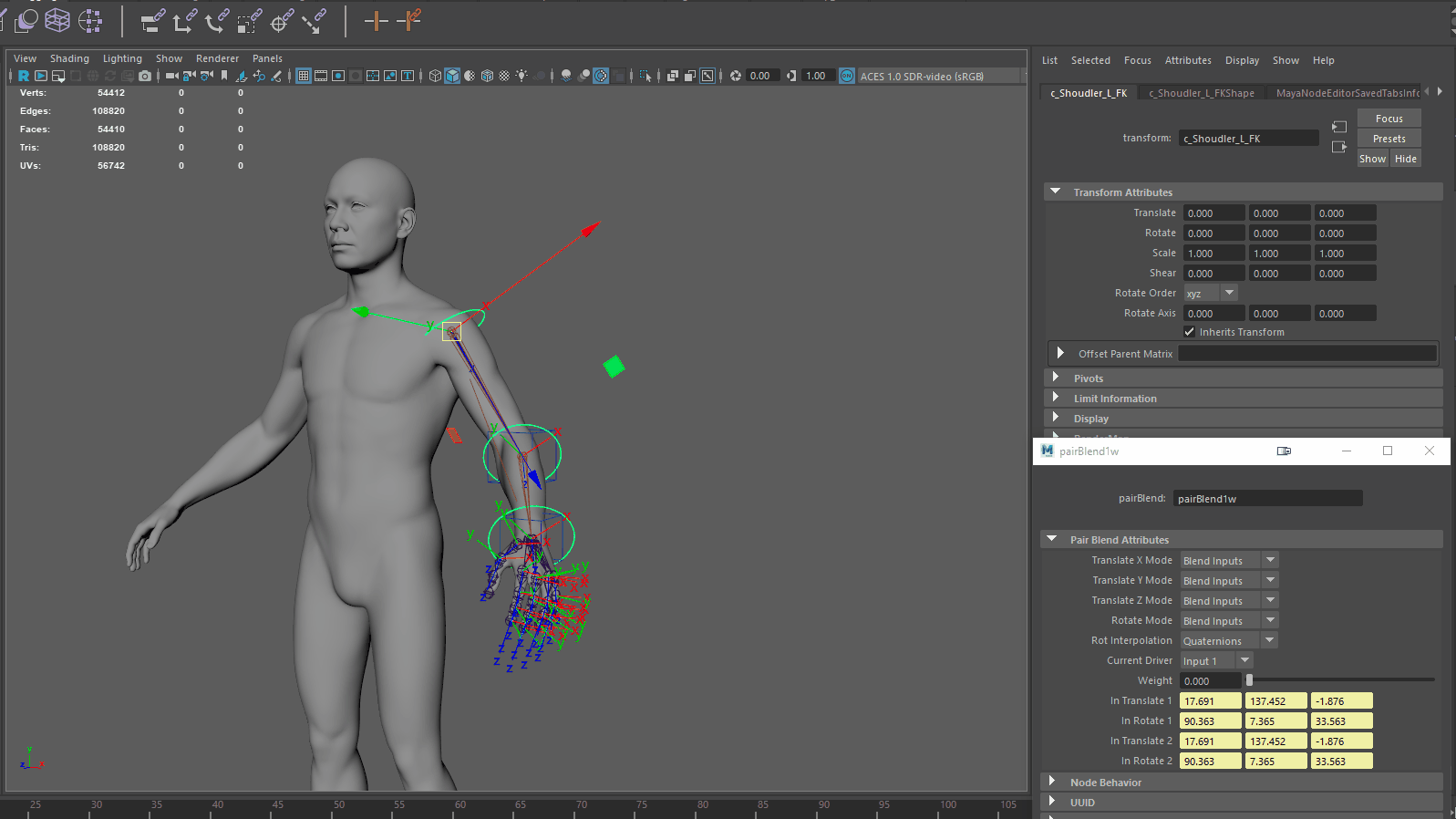This screenshot has width=1456, height=819.
Task: Open the viewport Shading menu
Action: (69, 58)
